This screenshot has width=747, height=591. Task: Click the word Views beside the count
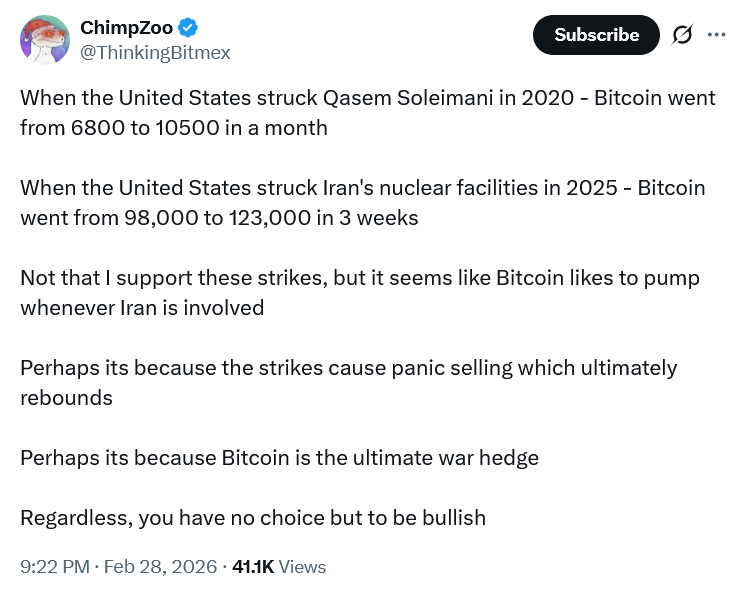coord(302,566)
